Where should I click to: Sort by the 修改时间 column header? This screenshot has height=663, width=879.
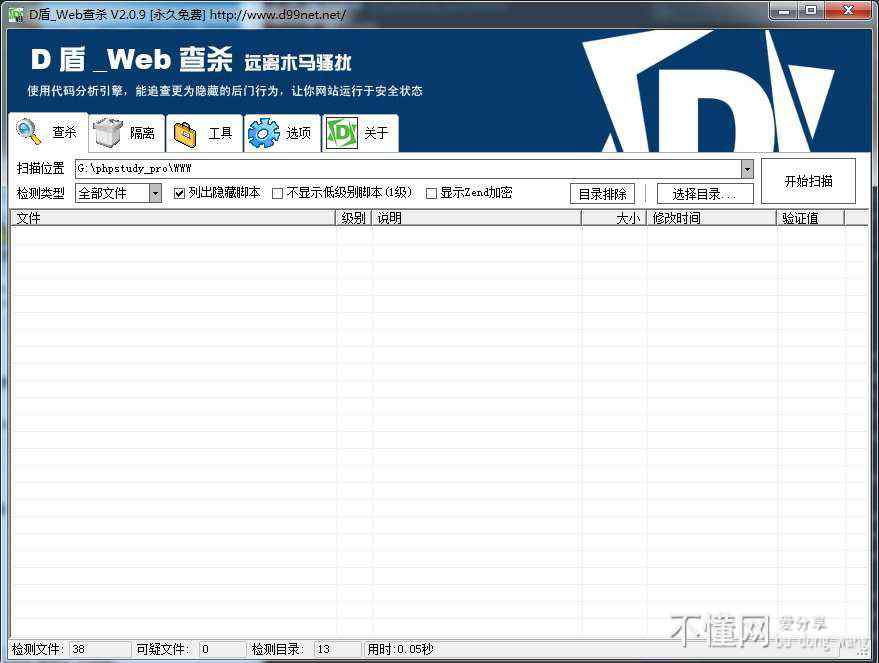click(711, 218)
